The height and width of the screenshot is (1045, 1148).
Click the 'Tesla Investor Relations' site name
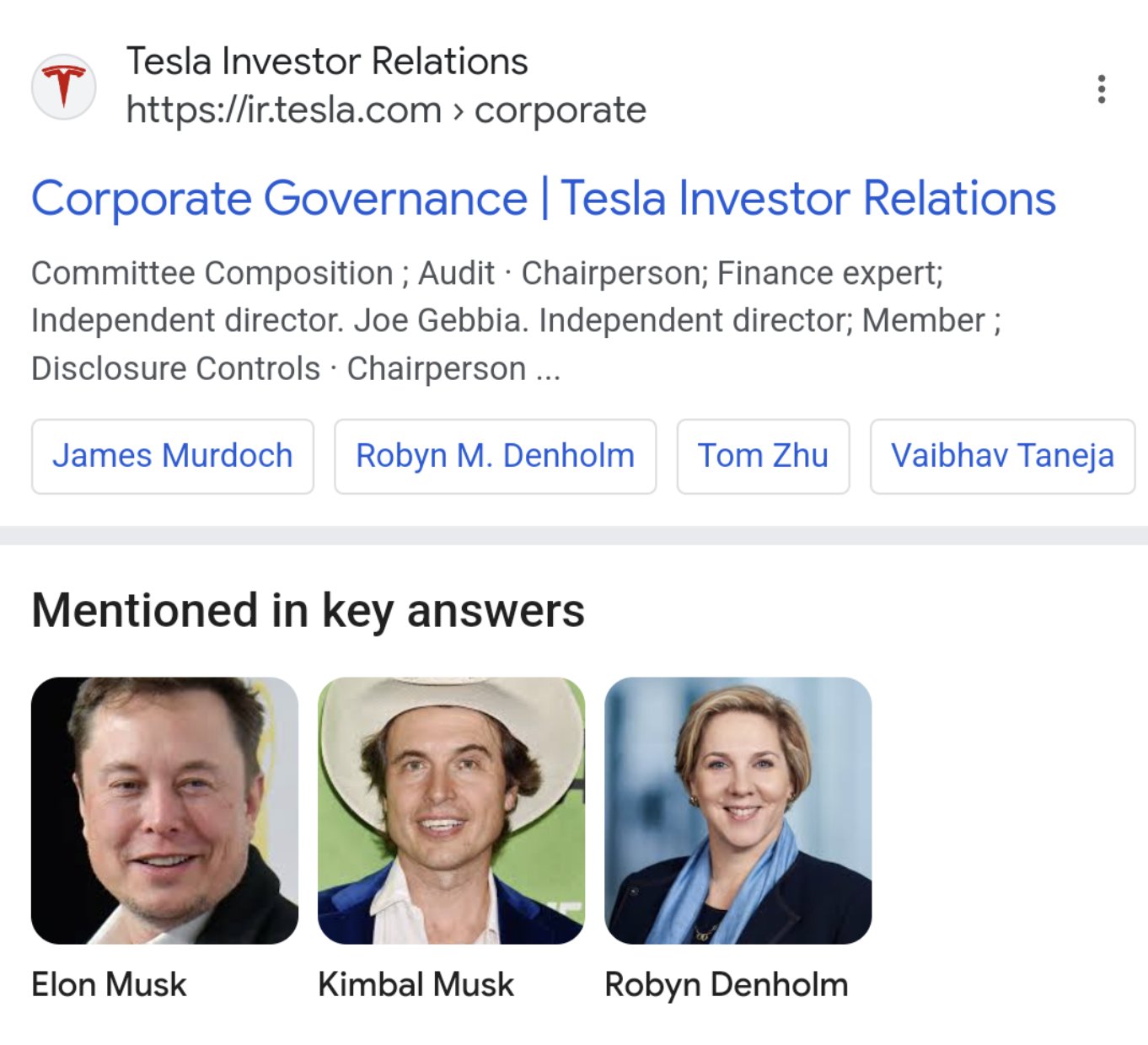pyautogui.click(x=327, y=62)
